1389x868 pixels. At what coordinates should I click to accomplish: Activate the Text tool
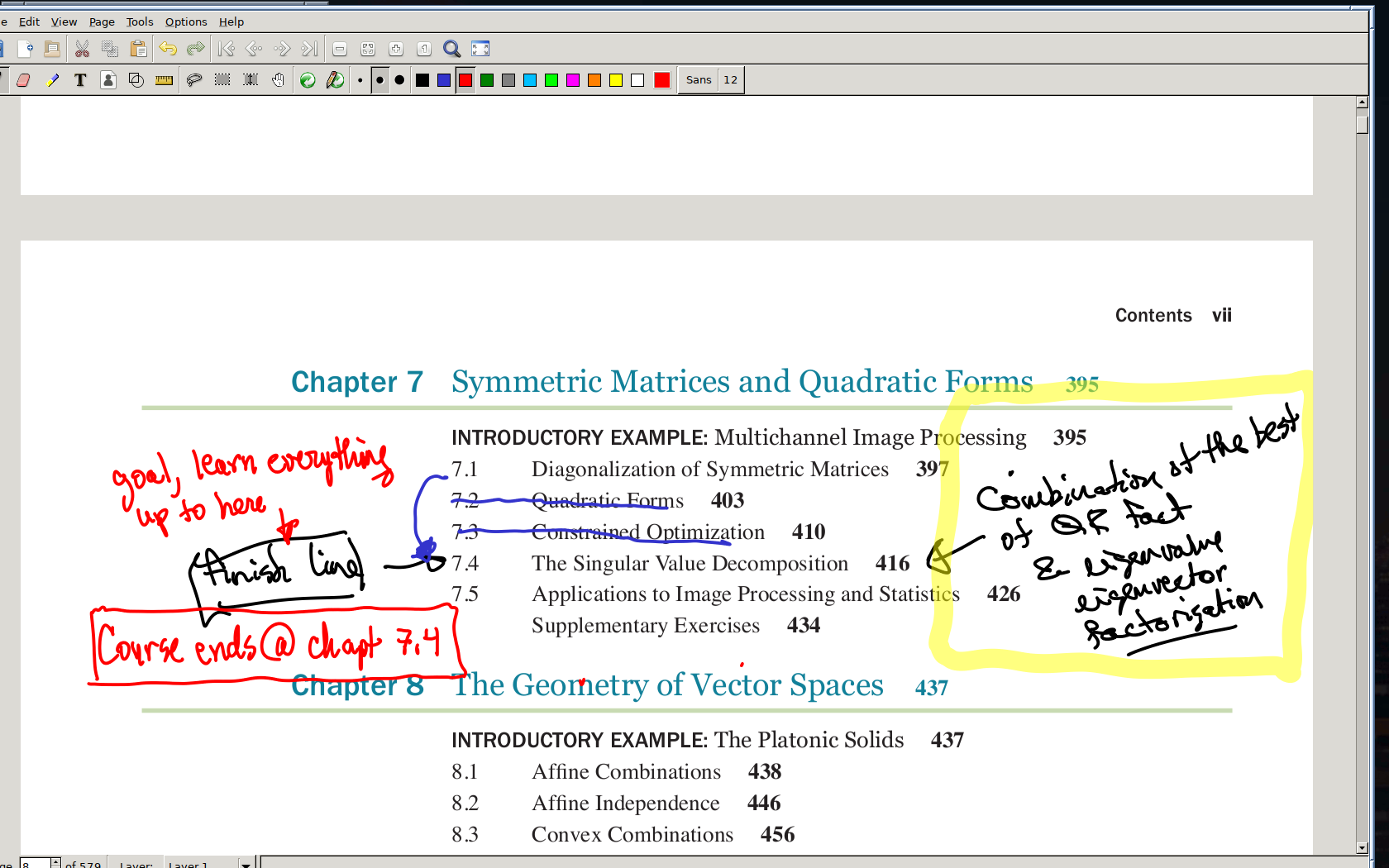[x=80, y=80]
